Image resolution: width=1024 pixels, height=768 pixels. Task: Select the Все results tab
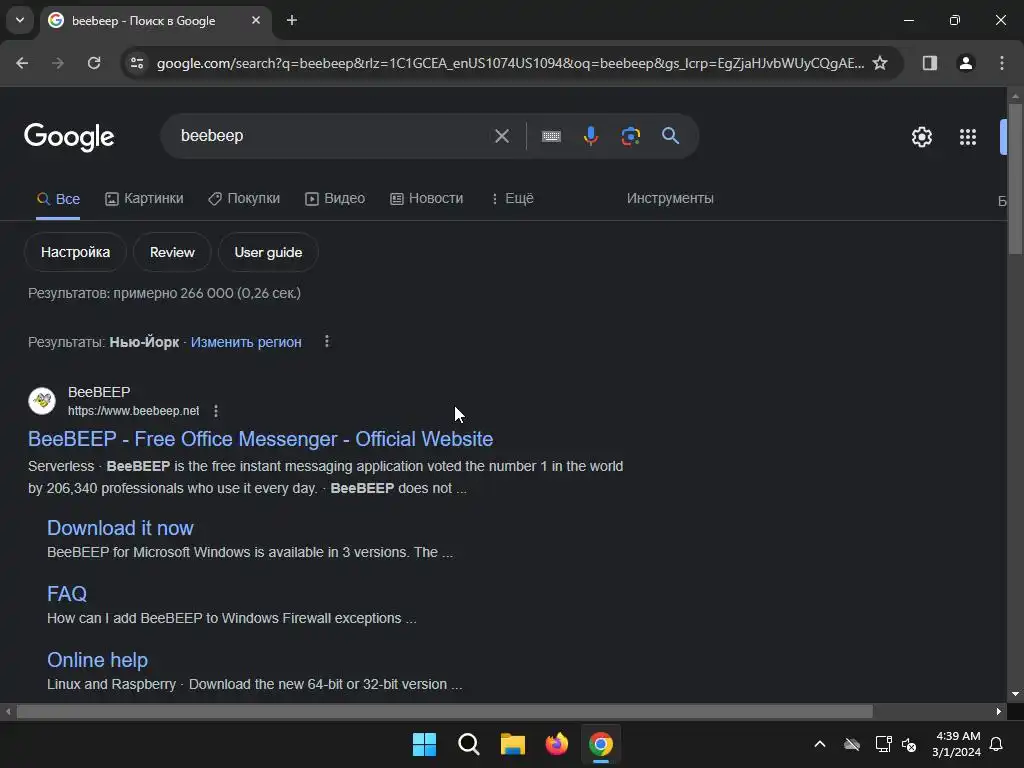(x=58, y=199)
